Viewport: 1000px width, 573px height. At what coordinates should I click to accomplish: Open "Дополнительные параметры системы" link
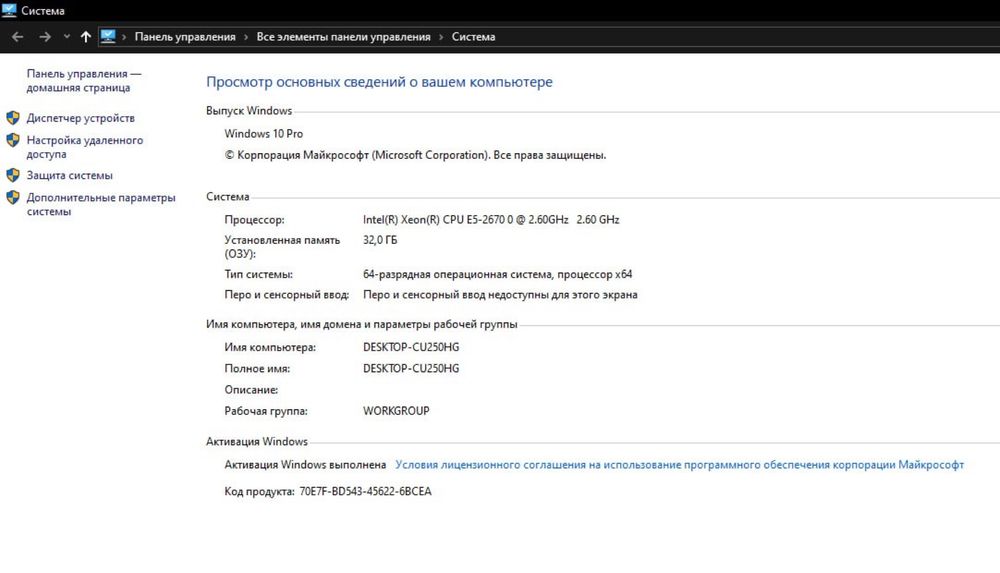tap(101, 204)
